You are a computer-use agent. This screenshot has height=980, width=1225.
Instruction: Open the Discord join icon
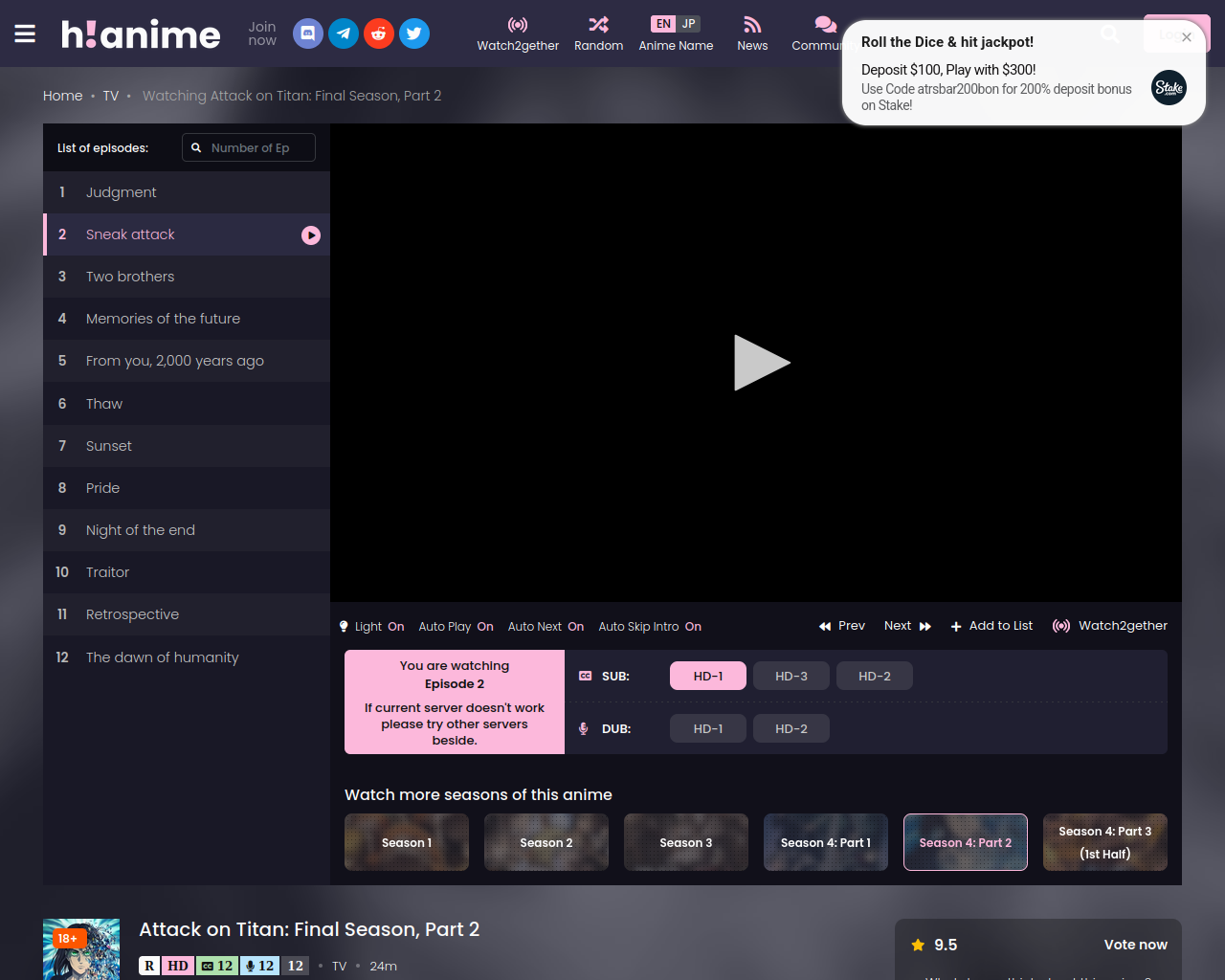pos(307,33)
